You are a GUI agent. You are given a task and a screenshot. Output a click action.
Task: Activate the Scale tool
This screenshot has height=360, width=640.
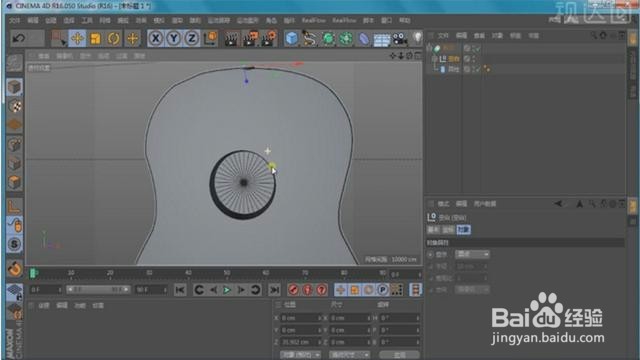point(96,38)
